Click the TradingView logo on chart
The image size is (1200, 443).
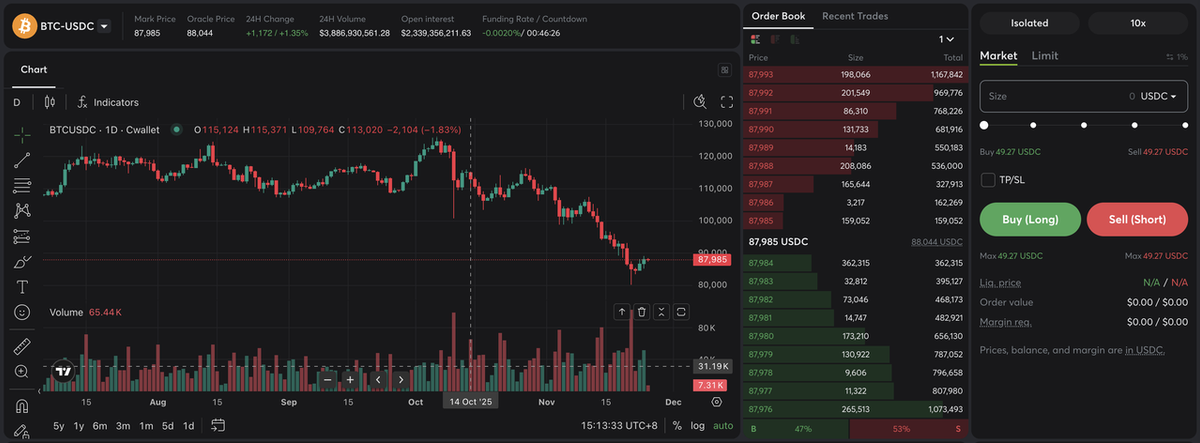(x=63, y=371)
